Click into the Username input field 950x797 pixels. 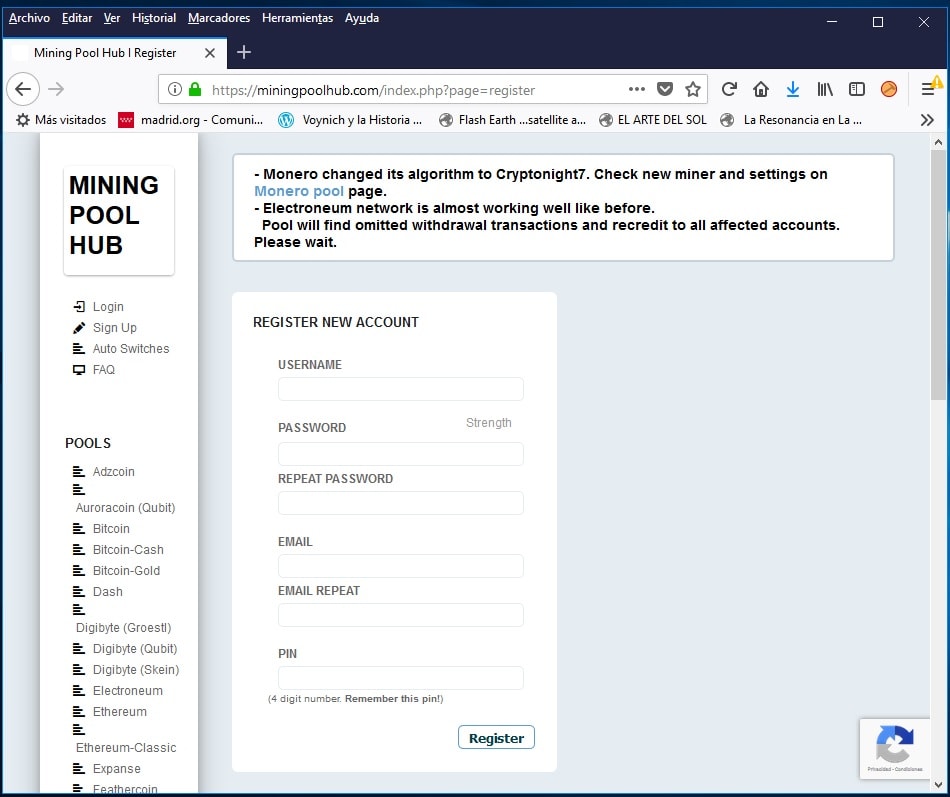tap(400, 389)
